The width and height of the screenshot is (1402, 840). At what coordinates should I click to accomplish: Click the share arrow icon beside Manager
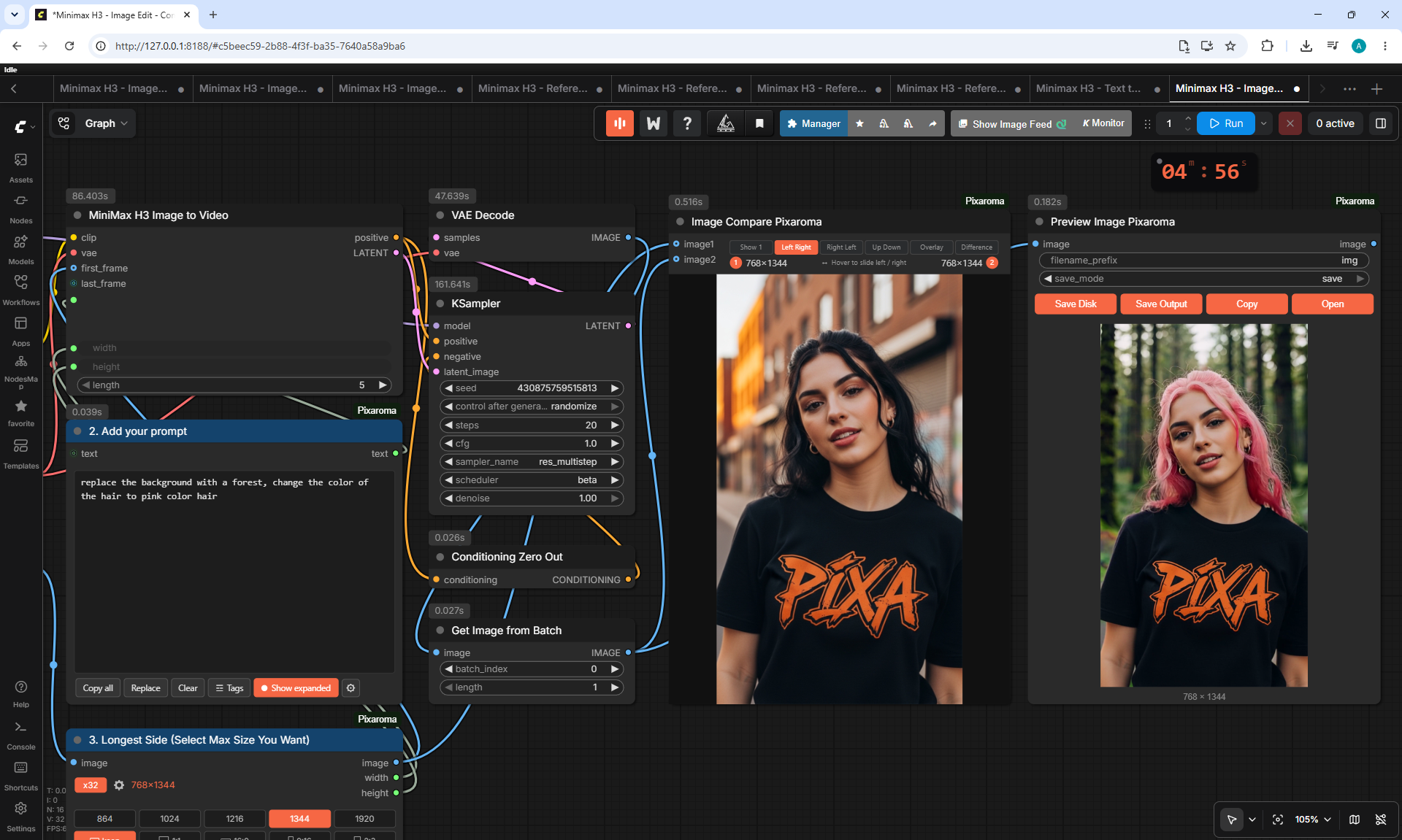(932, 123)
